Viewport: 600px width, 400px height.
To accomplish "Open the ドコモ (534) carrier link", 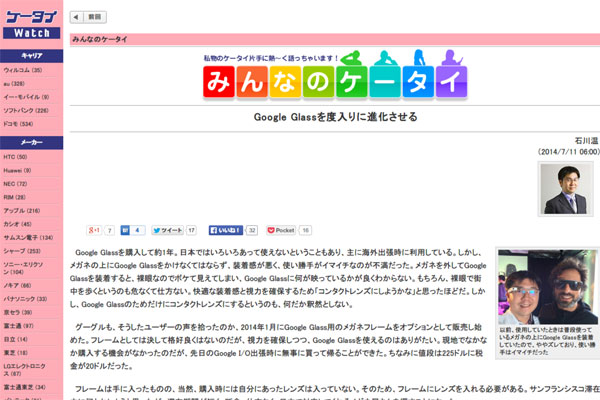I will click(18, 124).
